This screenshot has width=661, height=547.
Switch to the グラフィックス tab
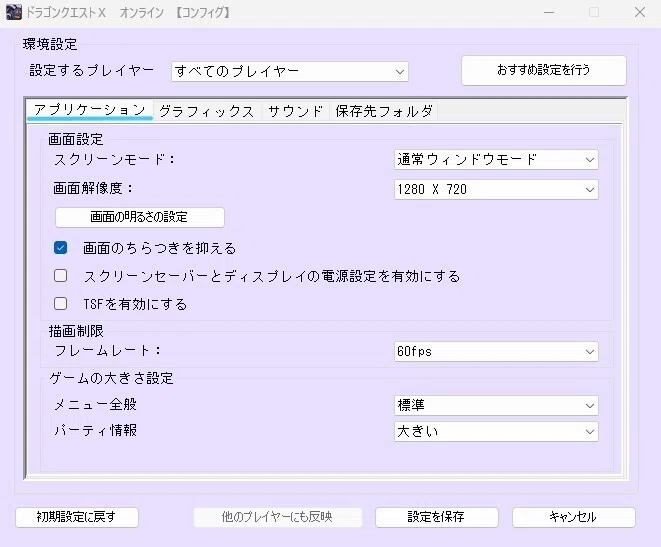(207, 111)
